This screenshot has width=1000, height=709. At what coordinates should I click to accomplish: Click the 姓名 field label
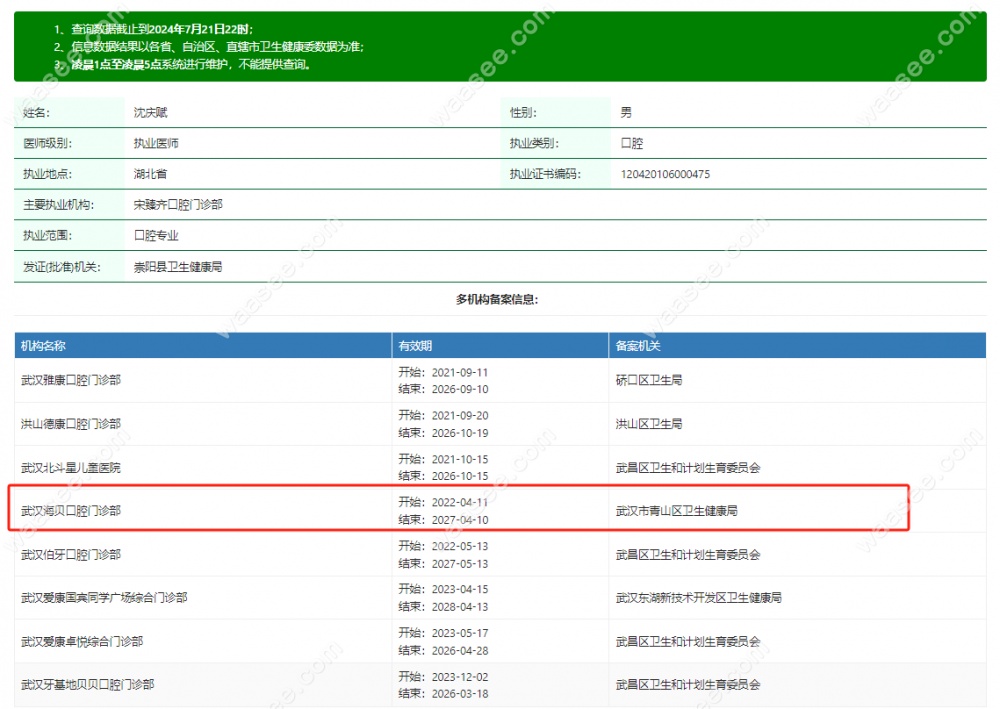point(36,113)
